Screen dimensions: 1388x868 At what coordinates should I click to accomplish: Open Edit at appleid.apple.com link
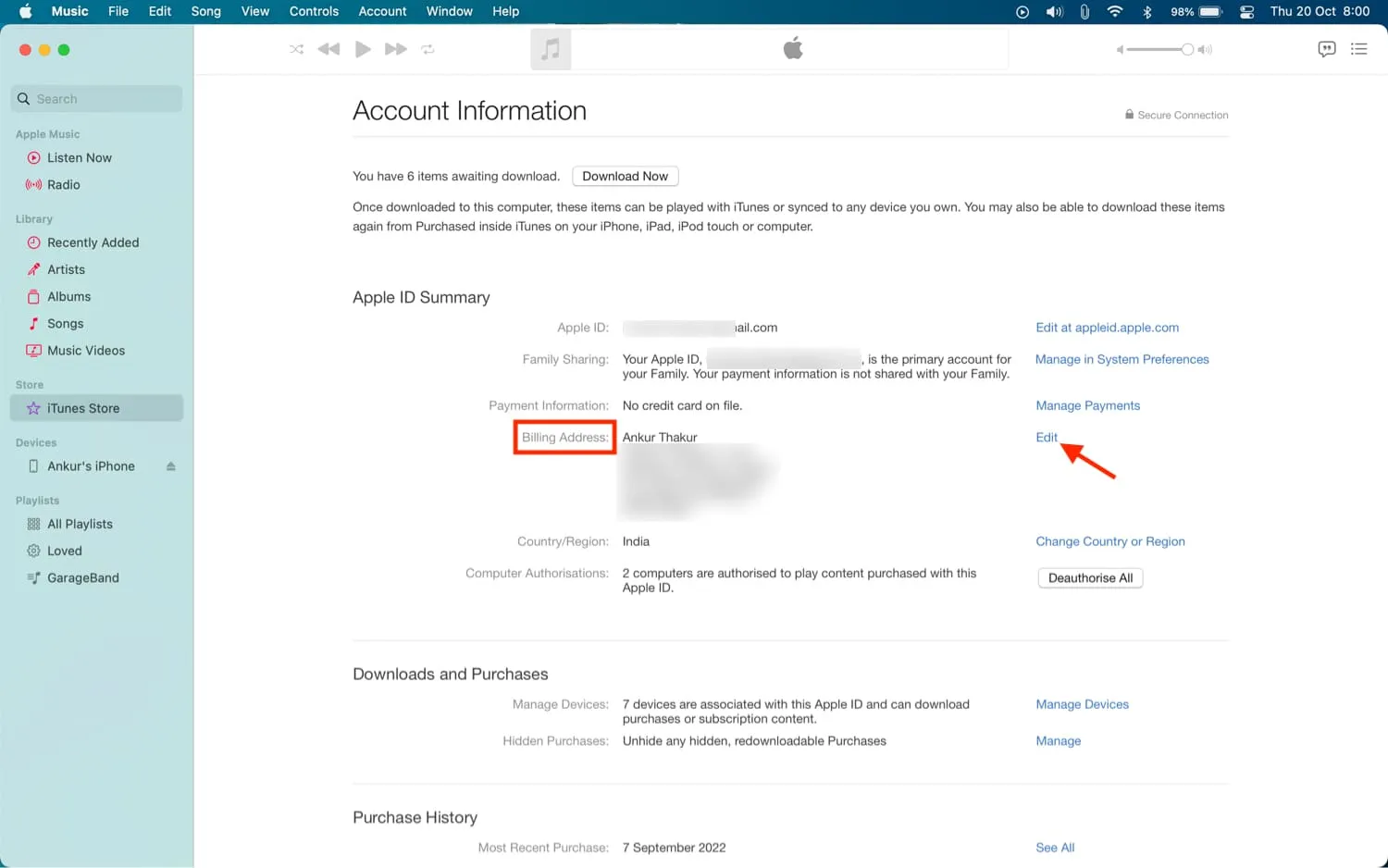pos(1107,328)
